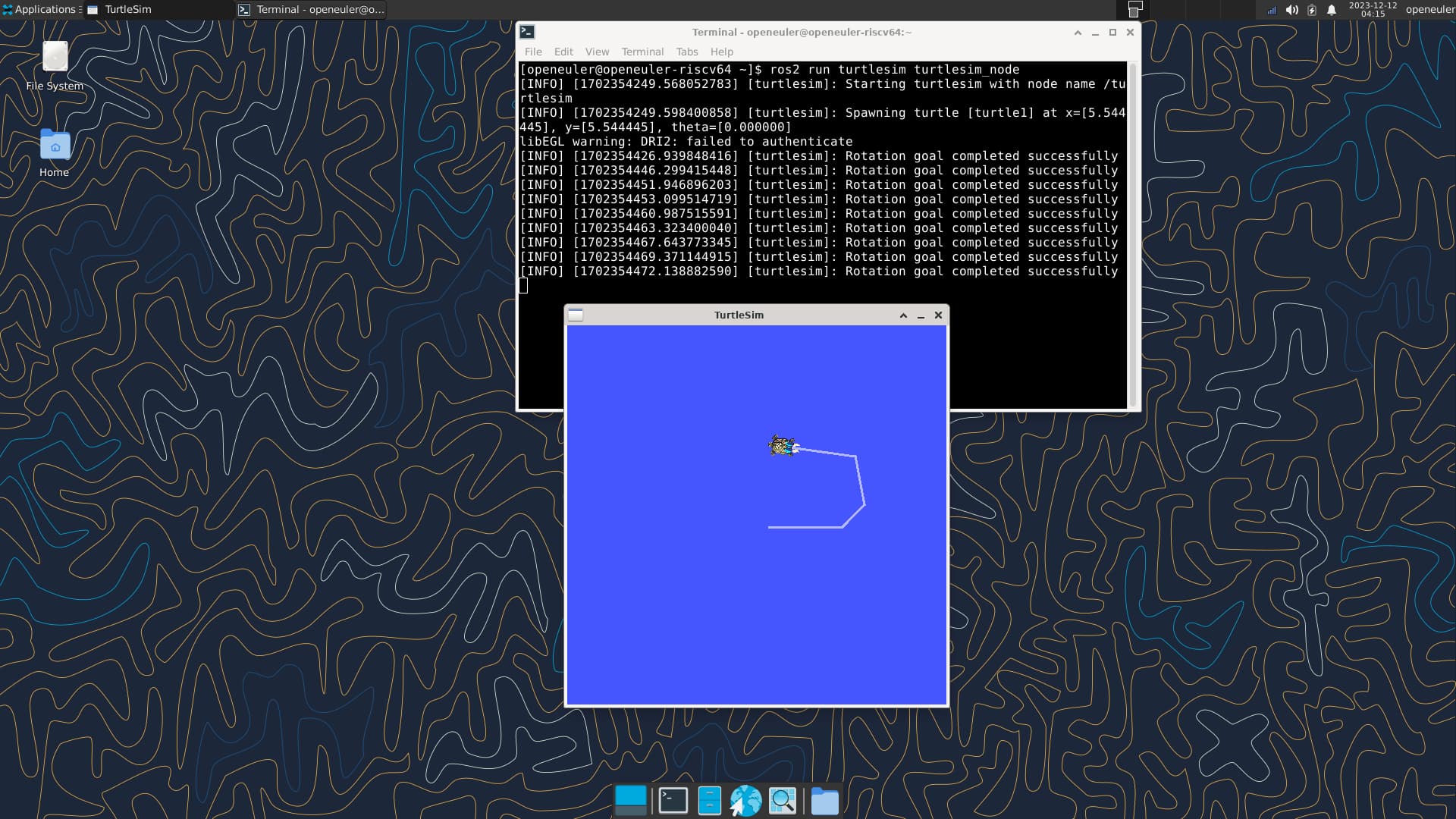Open the home folder icon in the dock
Screen dimensions: 1456x819
point(824,800)
